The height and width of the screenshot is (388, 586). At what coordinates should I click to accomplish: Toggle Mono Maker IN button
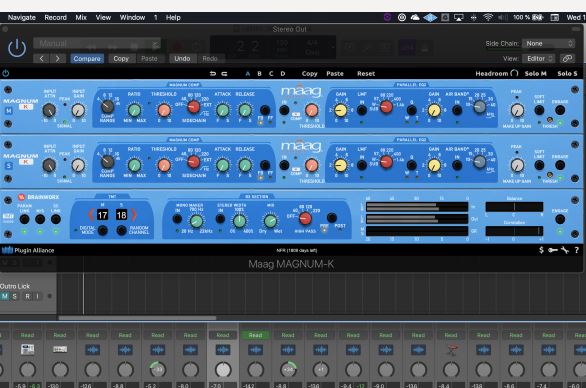177,219
